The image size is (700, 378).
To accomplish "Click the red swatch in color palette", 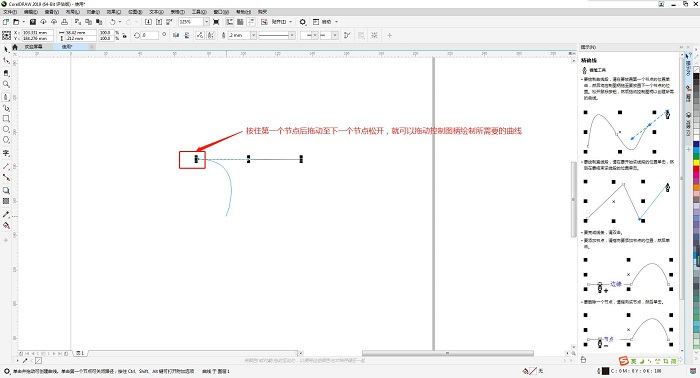I will 696,170.
